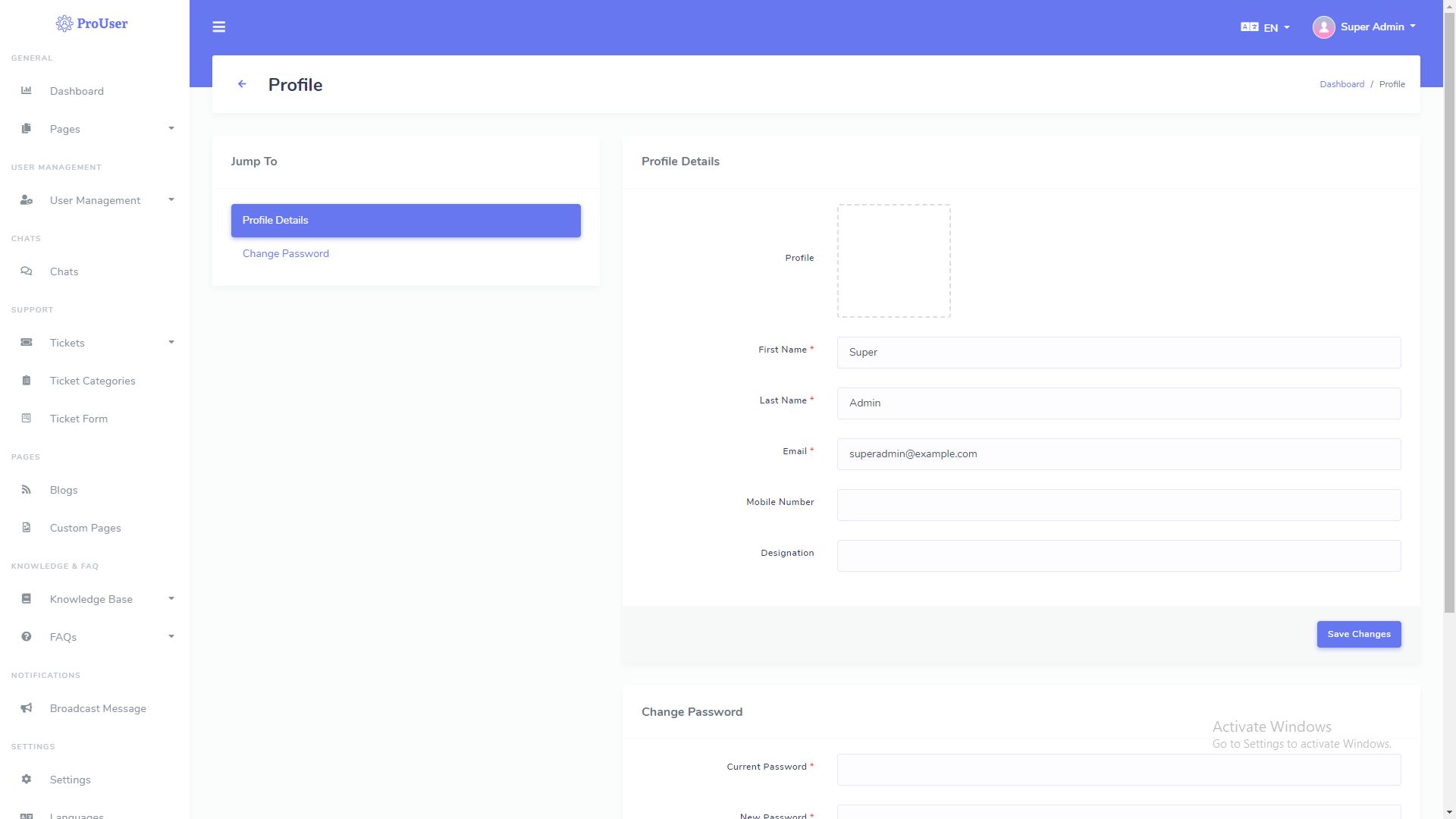Click the Broadcast Message megaphone icon
Screen dimensions: 1456x819
click(27, 708)
